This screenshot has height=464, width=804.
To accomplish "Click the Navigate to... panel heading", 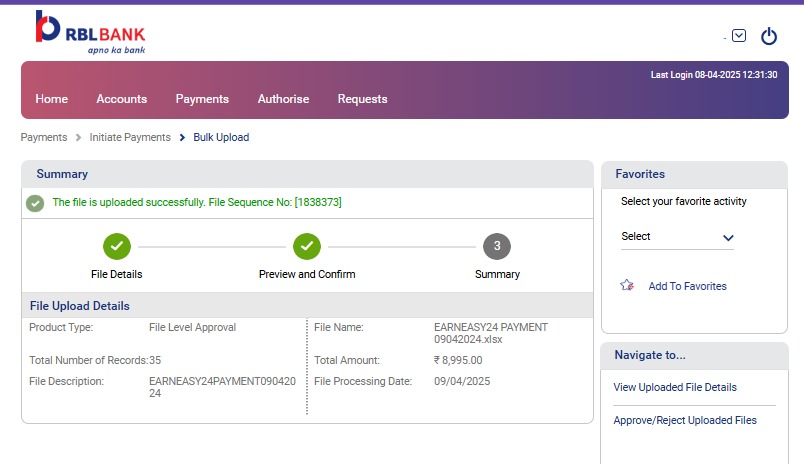I will pyautogui.click(x=650, y=355).
